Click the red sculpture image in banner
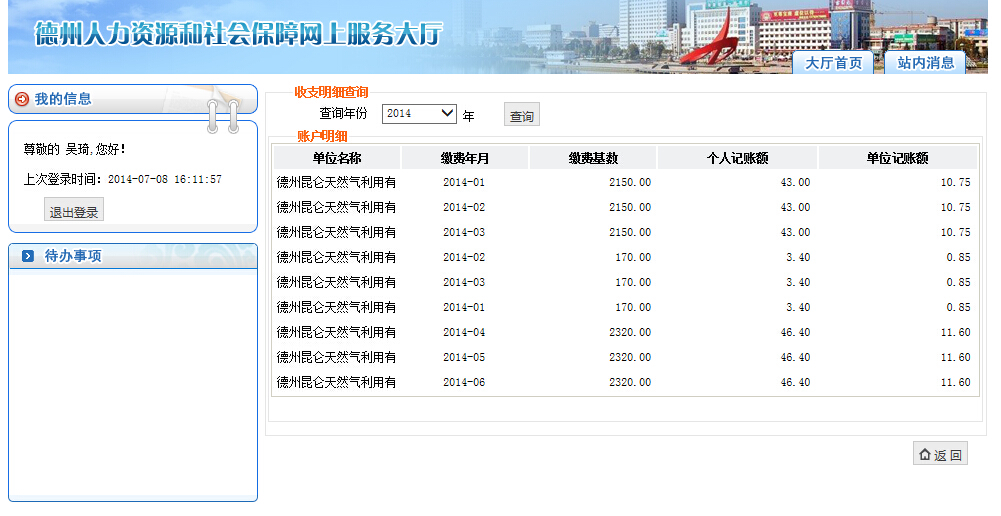 pos(714,42)
